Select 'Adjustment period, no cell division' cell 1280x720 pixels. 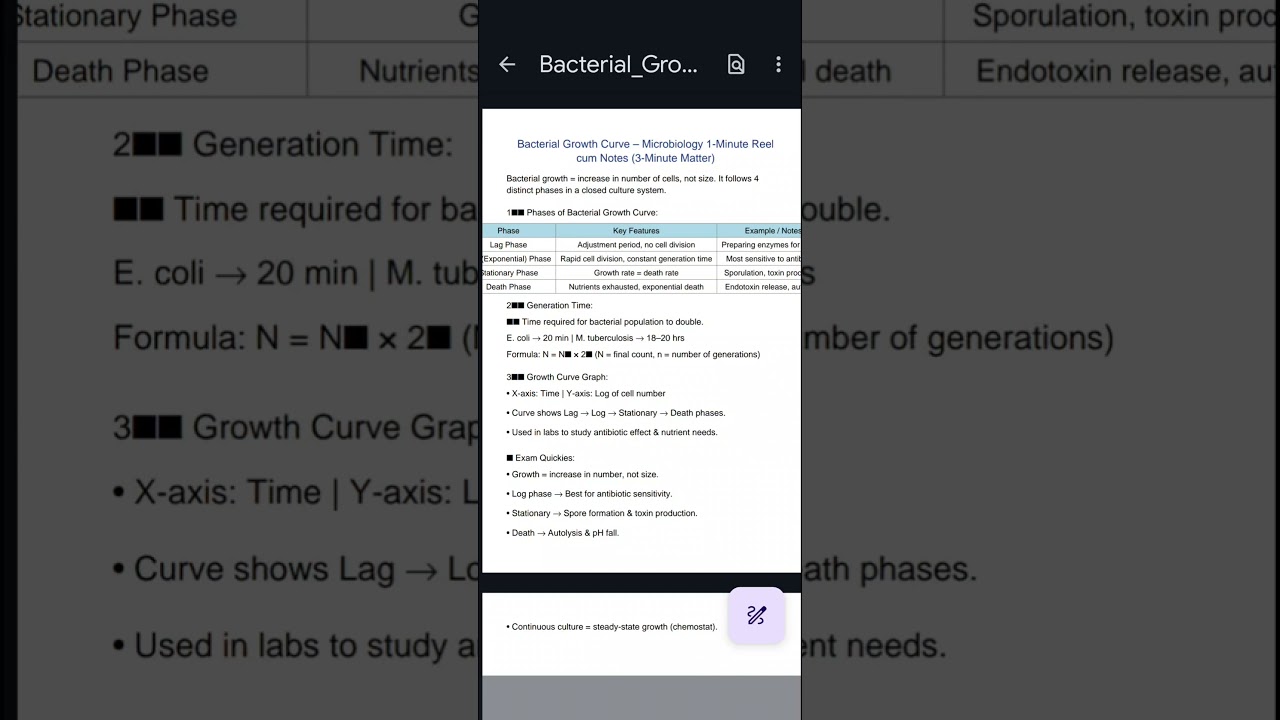pos(636,245)
